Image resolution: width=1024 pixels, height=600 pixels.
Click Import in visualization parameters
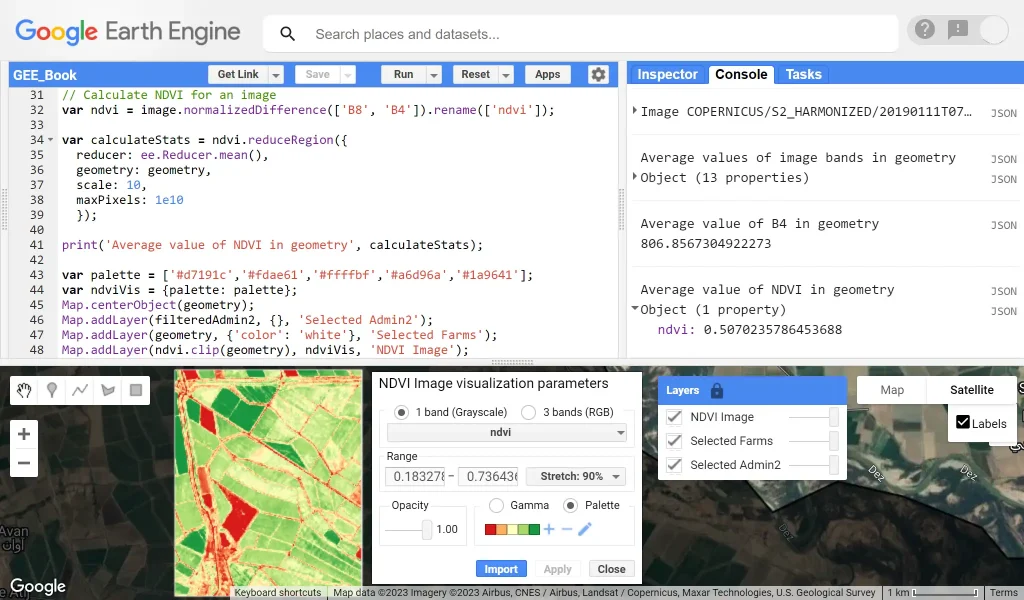coord(501,569)
